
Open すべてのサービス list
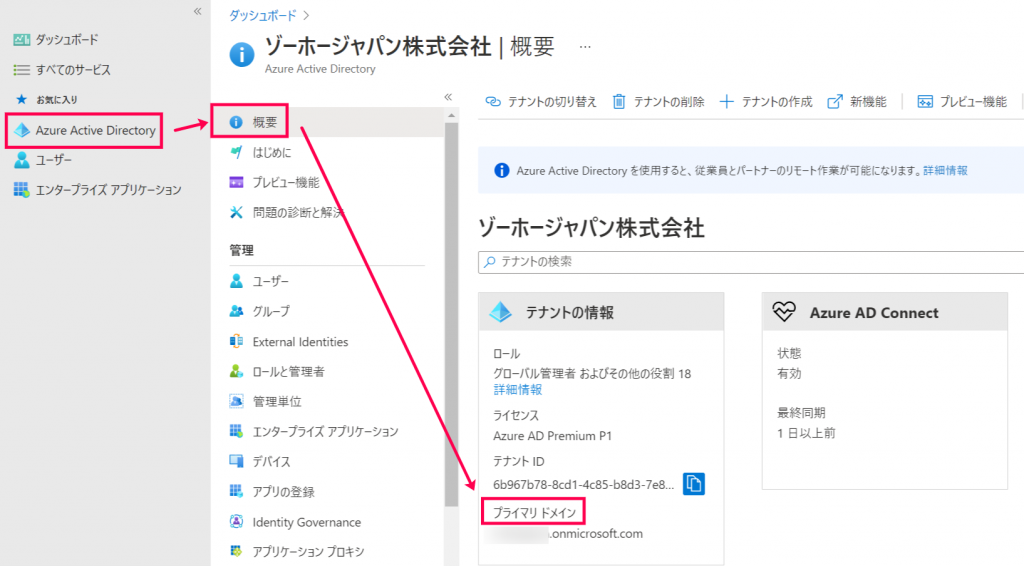point(72,70)
